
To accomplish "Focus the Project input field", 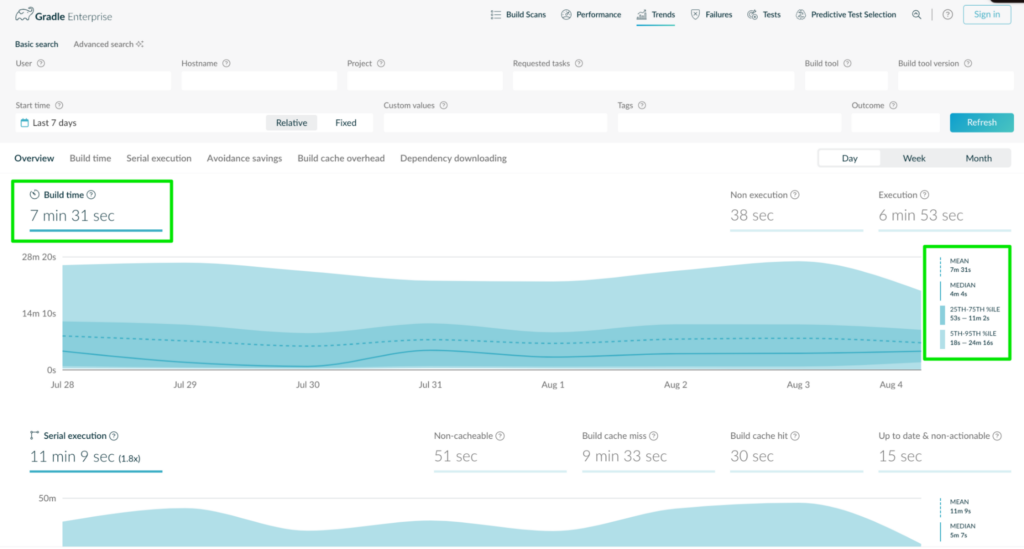I will [x=424, y=80].
